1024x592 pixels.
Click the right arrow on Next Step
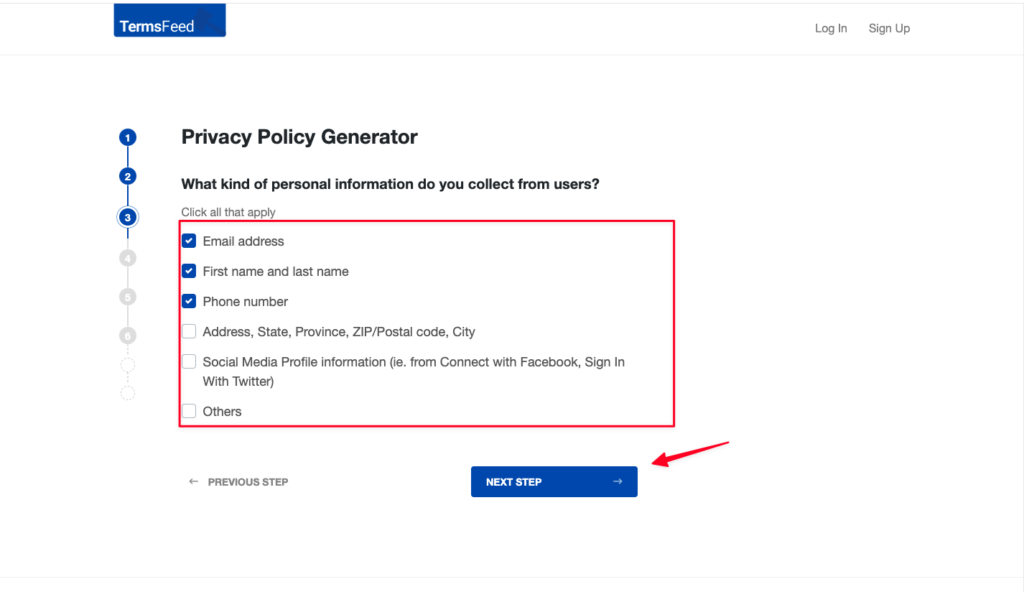618,482
